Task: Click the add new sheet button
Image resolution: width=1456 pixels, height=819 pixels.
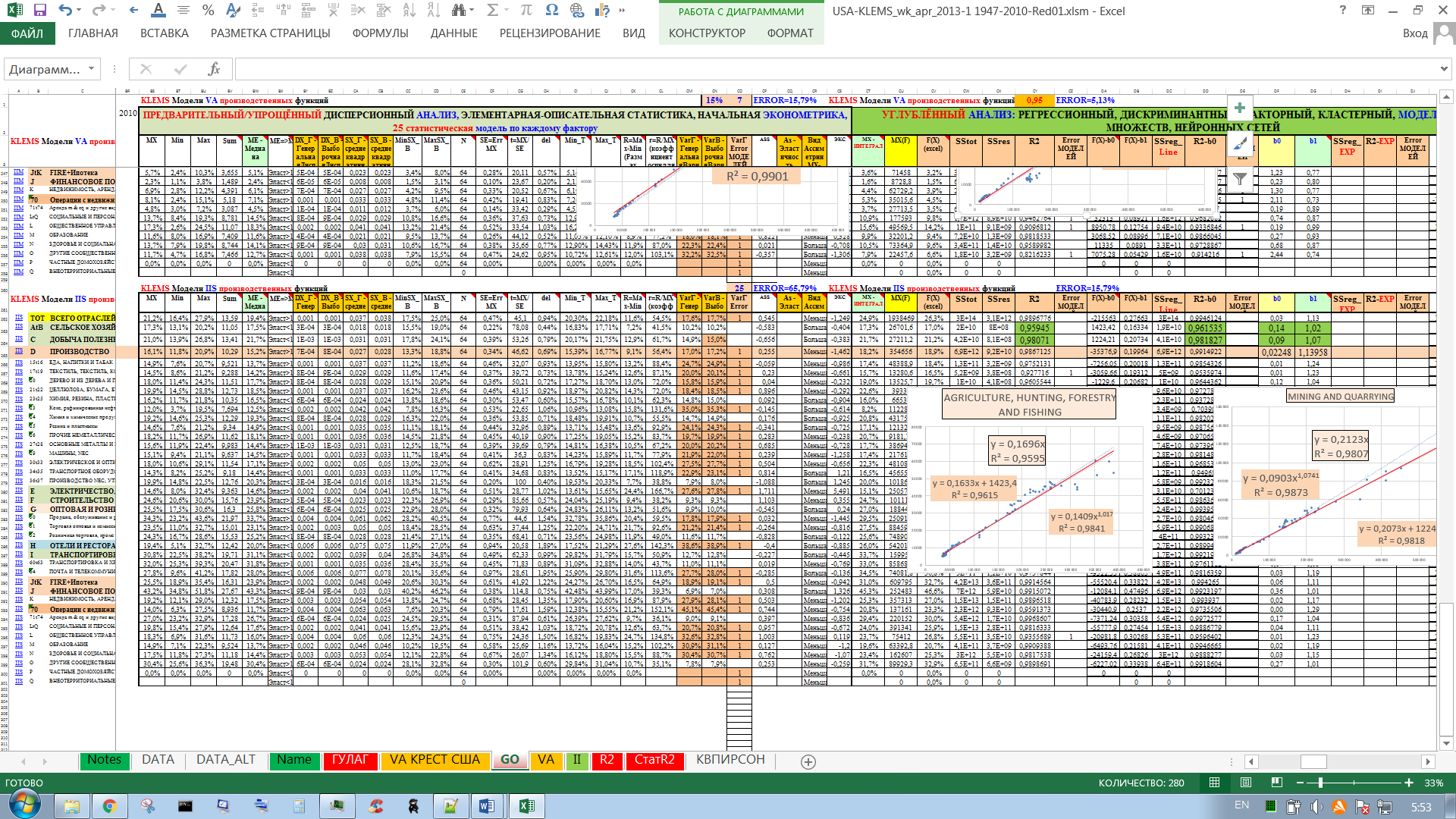Action: tap(808, 761)
